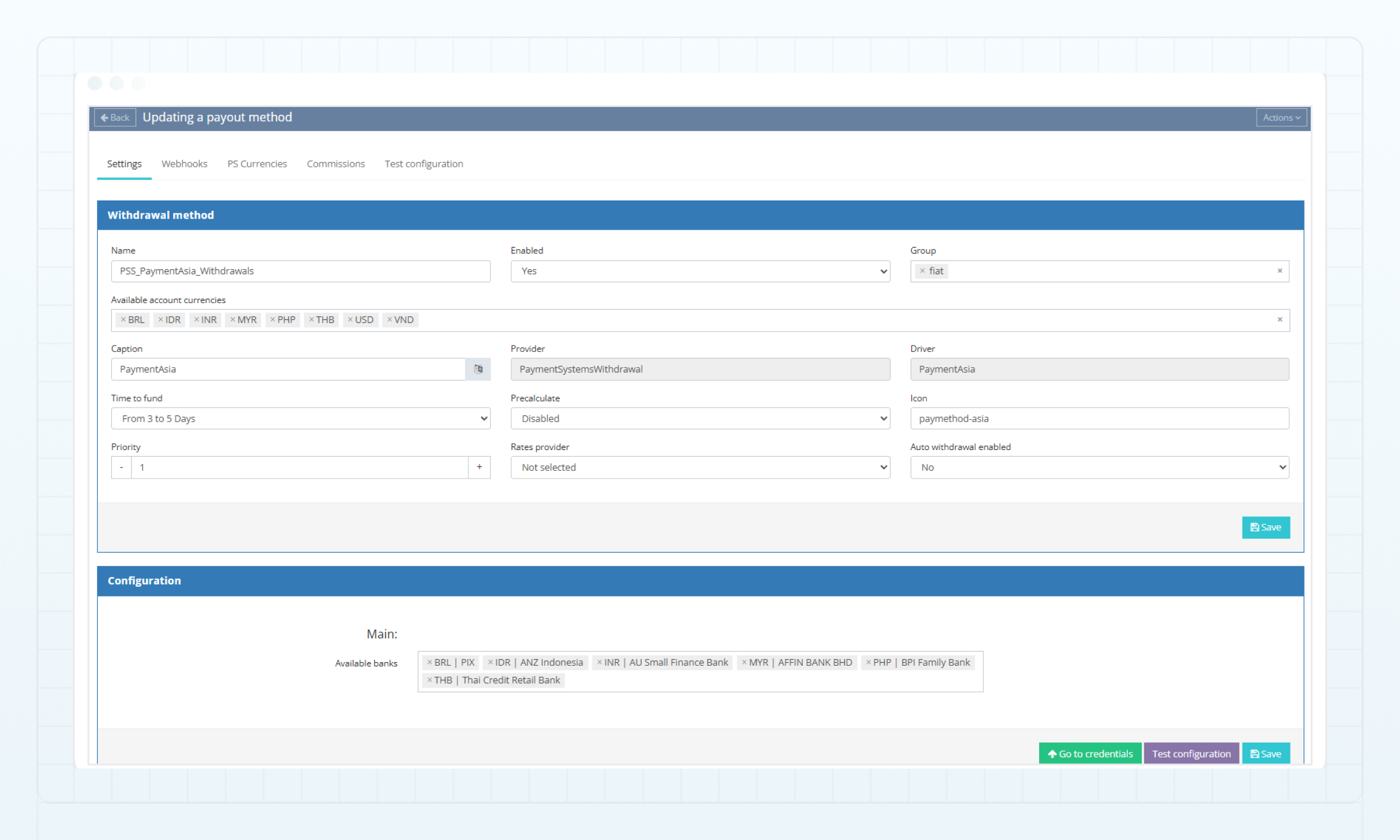Image resolution: width=1400 pixels, height=840 pixels.
Task: Remove the VND currency tag
Action: point(389,319)
